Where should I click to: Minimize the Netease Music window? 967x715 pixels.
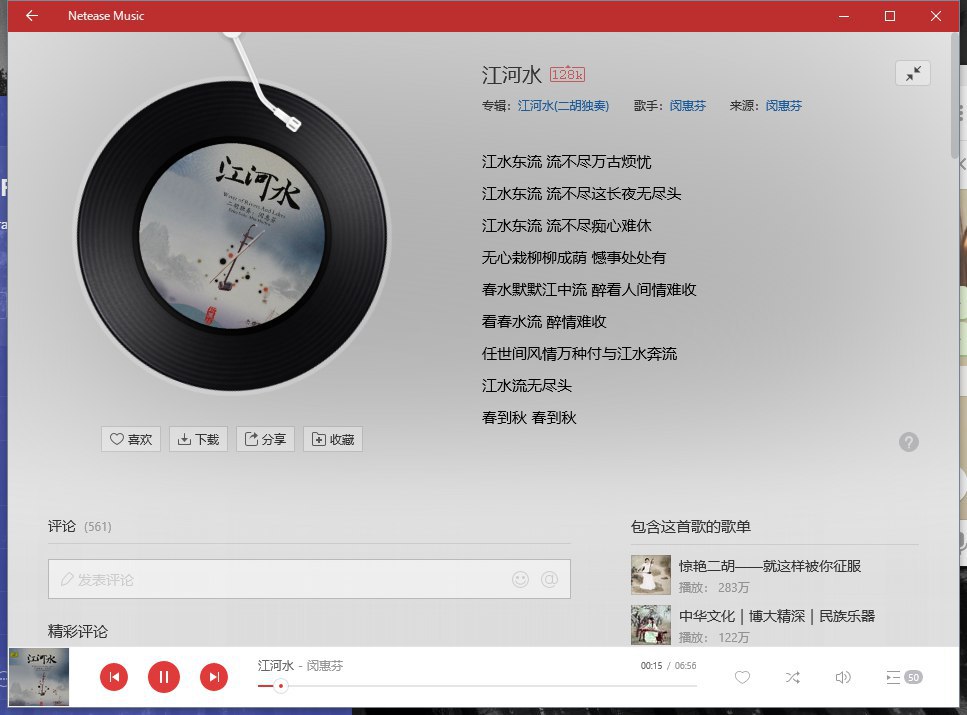(844, 16)
